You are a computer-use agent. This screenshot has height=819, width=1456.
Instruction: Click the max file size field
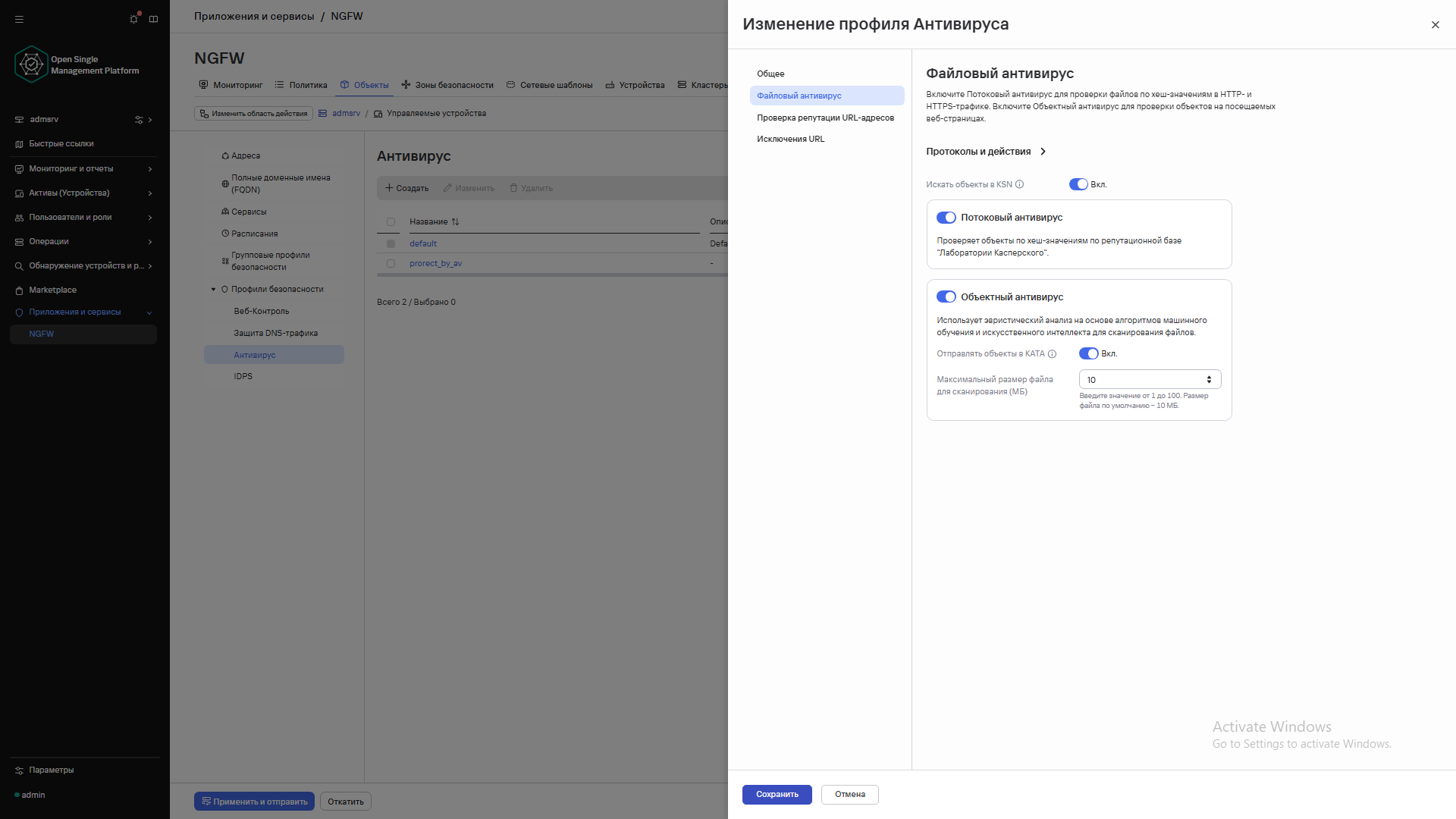tap(1141, 380)
